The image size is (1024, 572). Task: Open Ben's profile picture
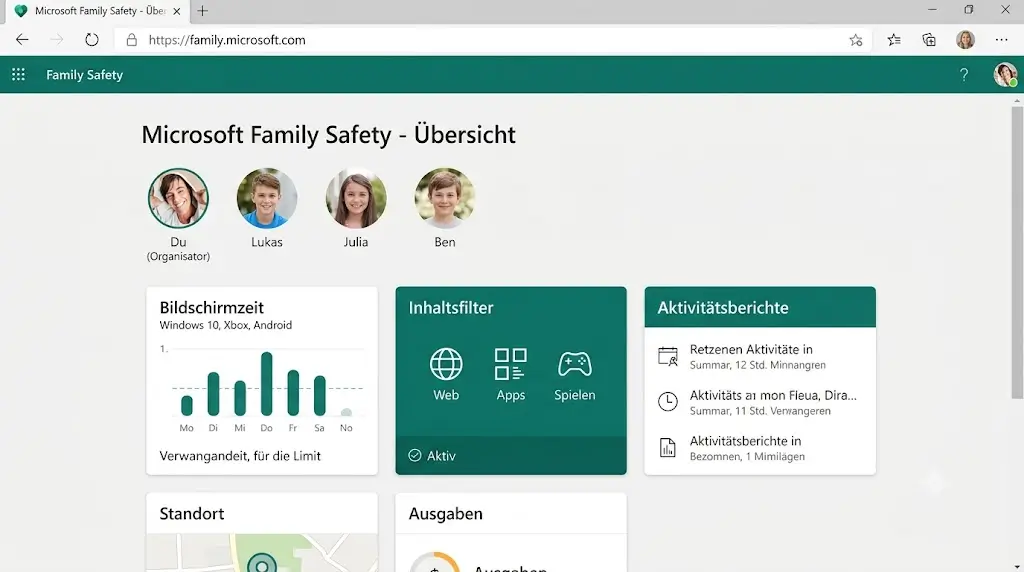[x=445, y=198]
